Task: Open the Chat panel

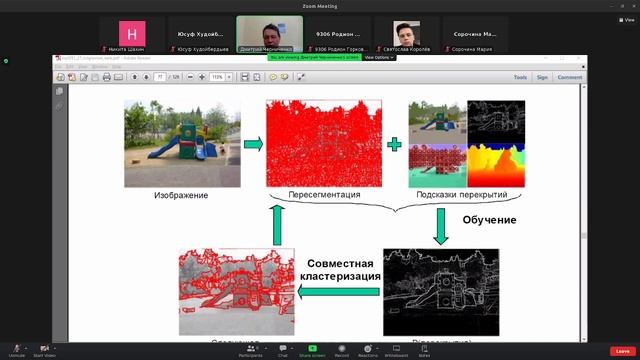Action: [x=282, y=350]
